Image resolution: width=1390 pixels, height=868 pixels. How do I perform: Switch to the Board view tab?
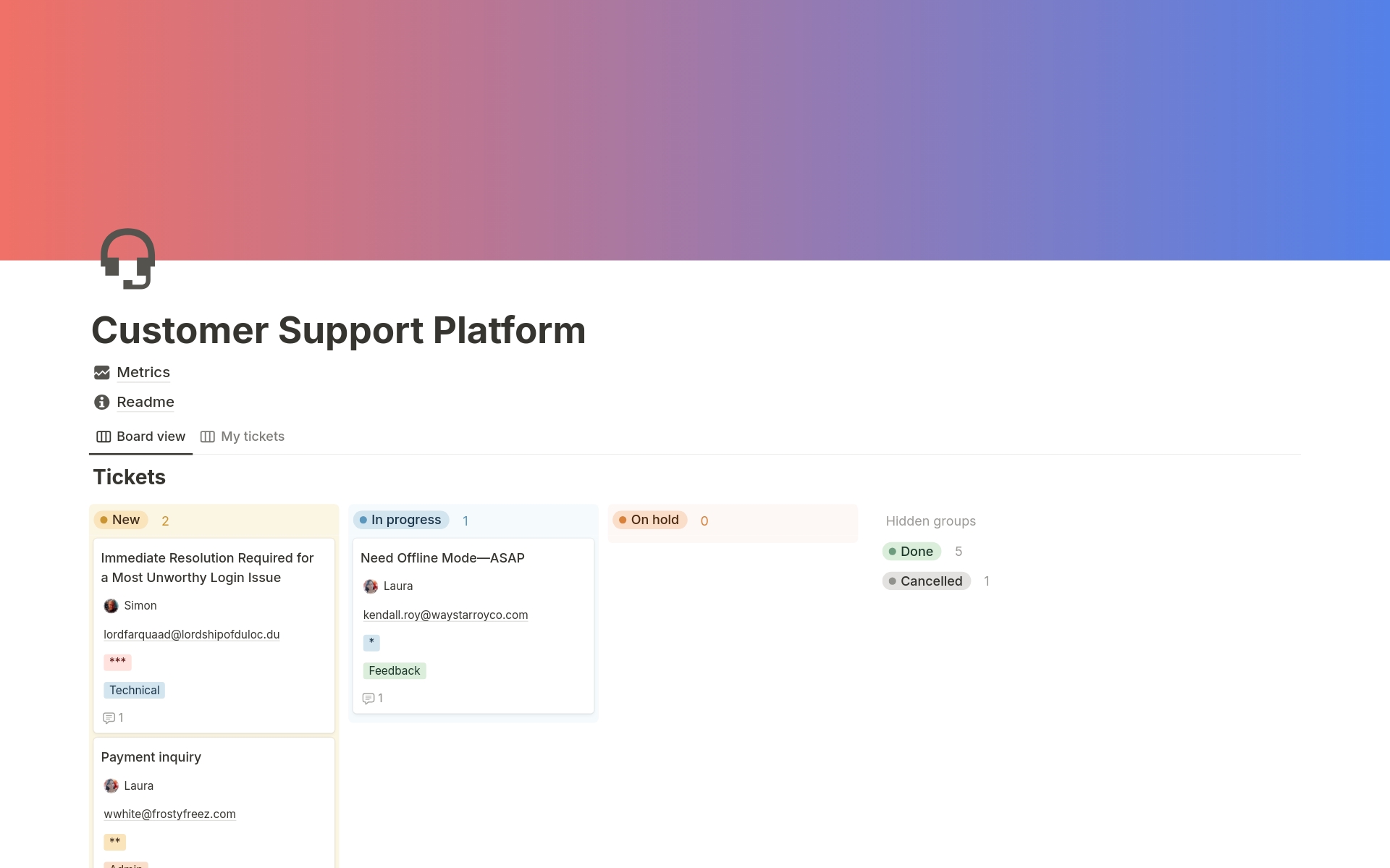(151, 437)
